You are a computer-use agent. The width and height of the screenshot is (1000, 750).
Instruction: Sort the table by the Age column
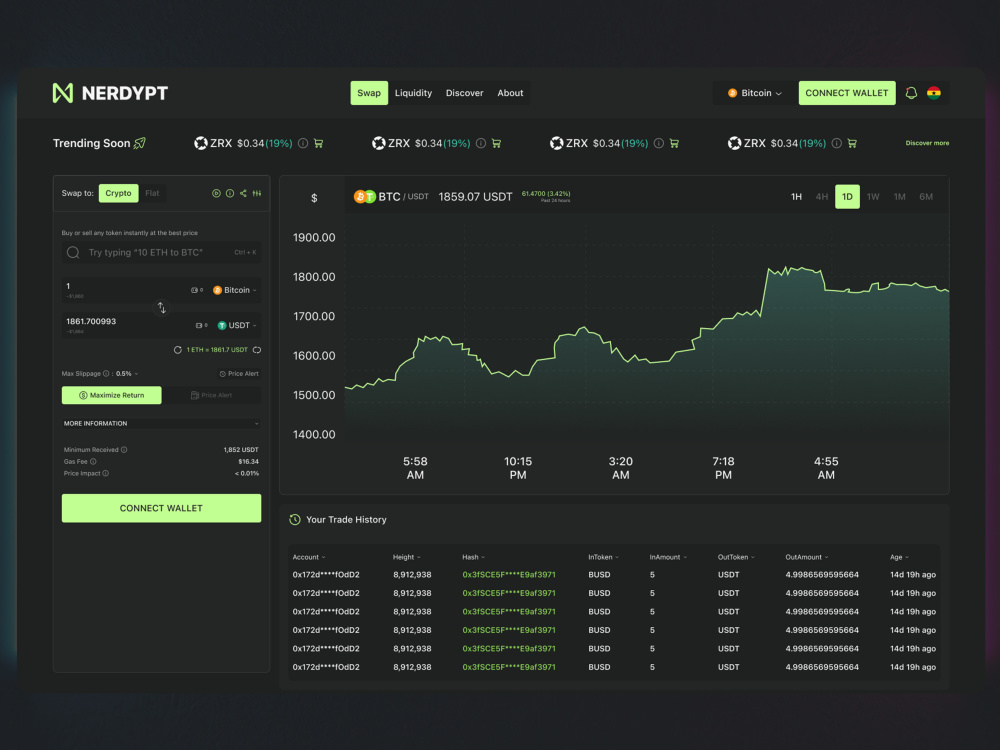point(899,557)
